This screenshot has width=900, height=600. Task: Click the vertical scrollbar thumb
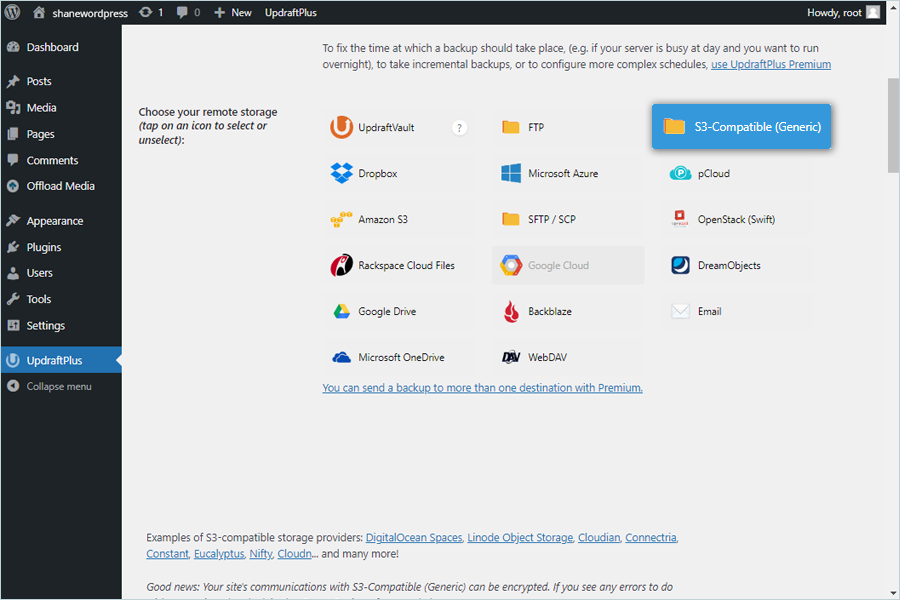893,125
